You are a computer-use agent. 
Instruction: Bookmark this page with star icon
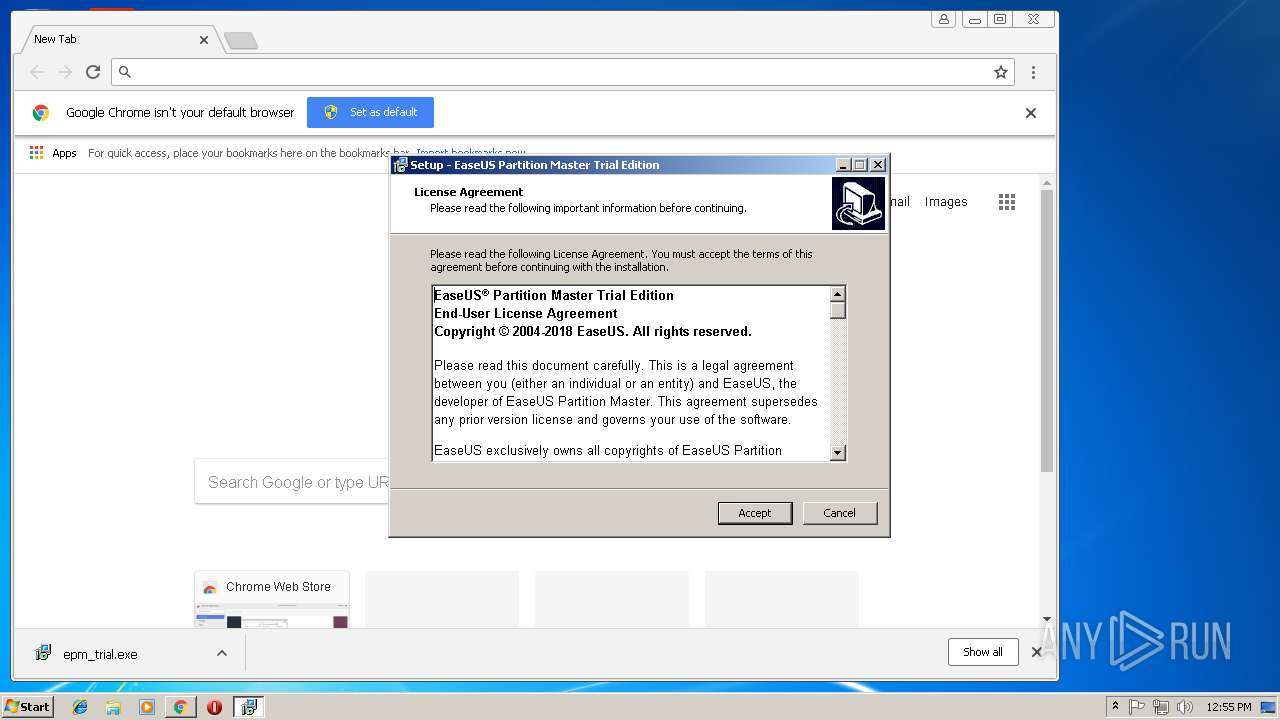[1000, 72]
